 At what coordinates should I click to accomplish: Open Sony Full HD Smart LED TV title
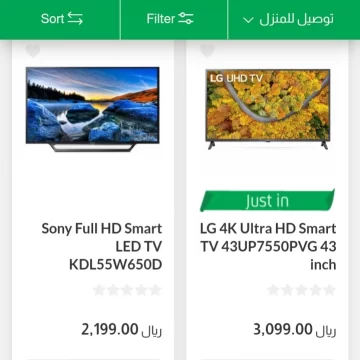102,247
